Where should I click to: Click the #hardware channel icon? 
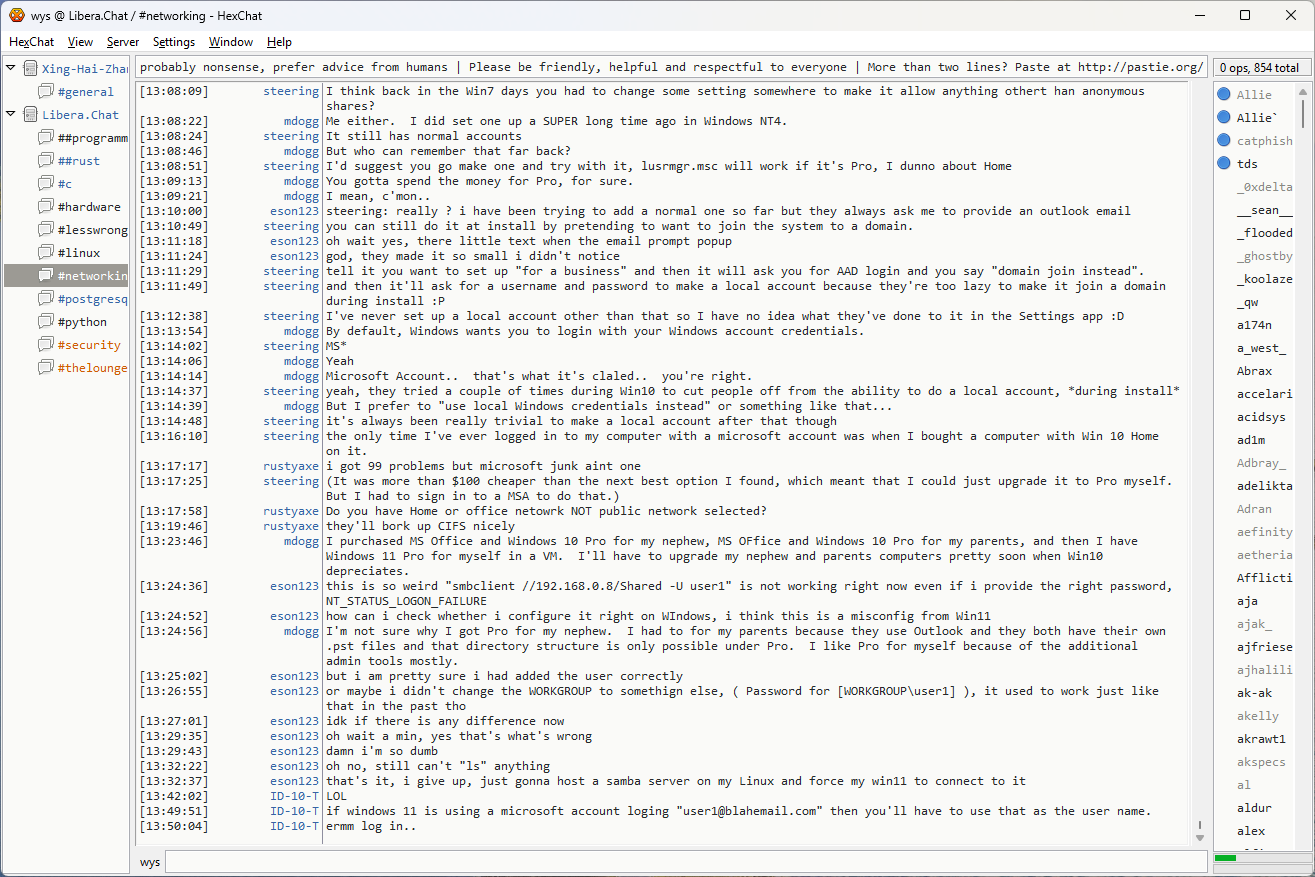46,207
